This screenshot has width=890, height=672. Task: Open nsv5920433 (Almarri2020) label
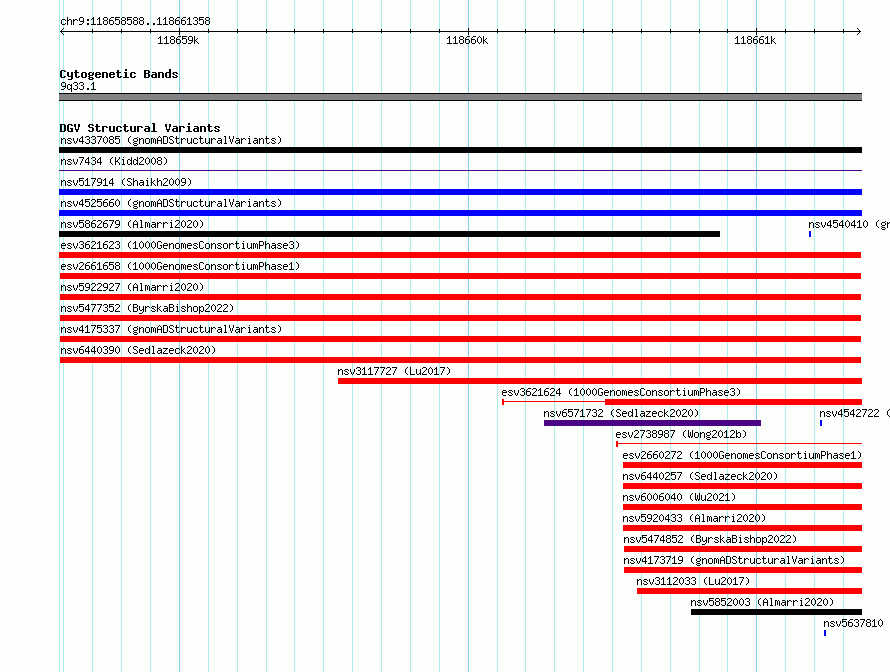point(694,518)
